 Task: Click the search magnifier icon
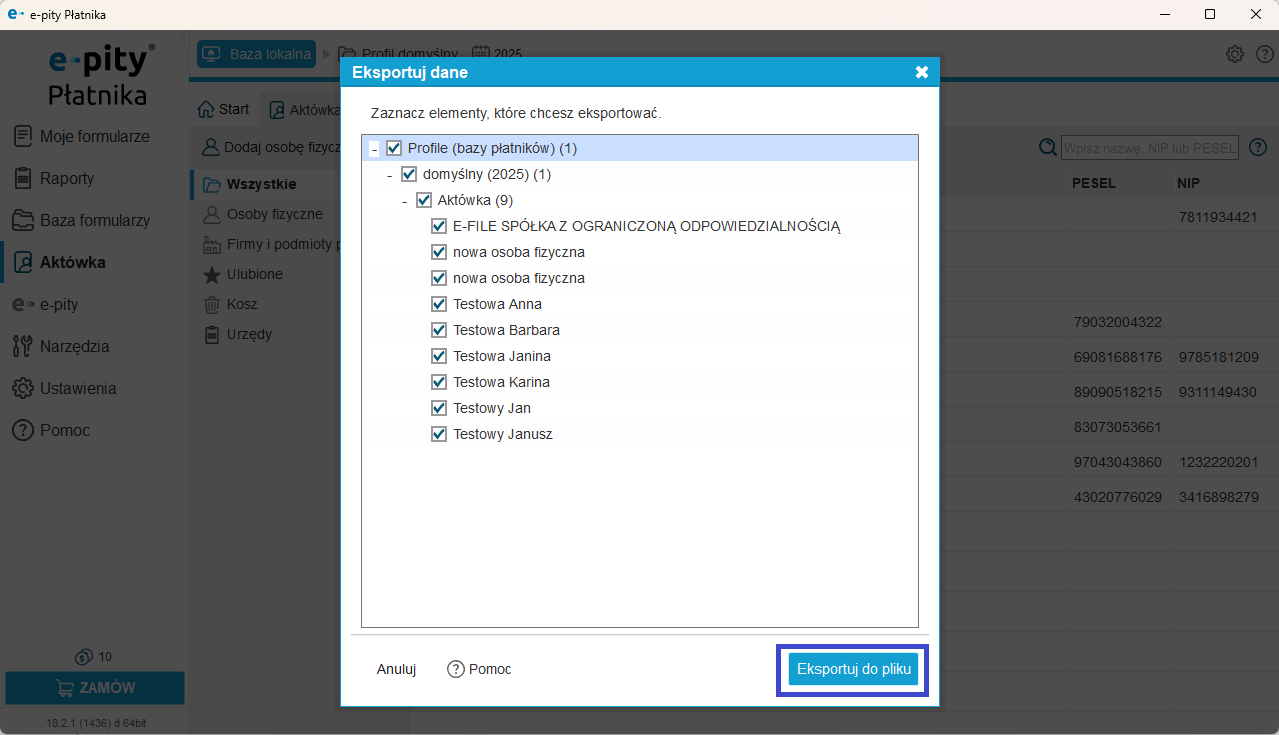tap(1048, 148)
